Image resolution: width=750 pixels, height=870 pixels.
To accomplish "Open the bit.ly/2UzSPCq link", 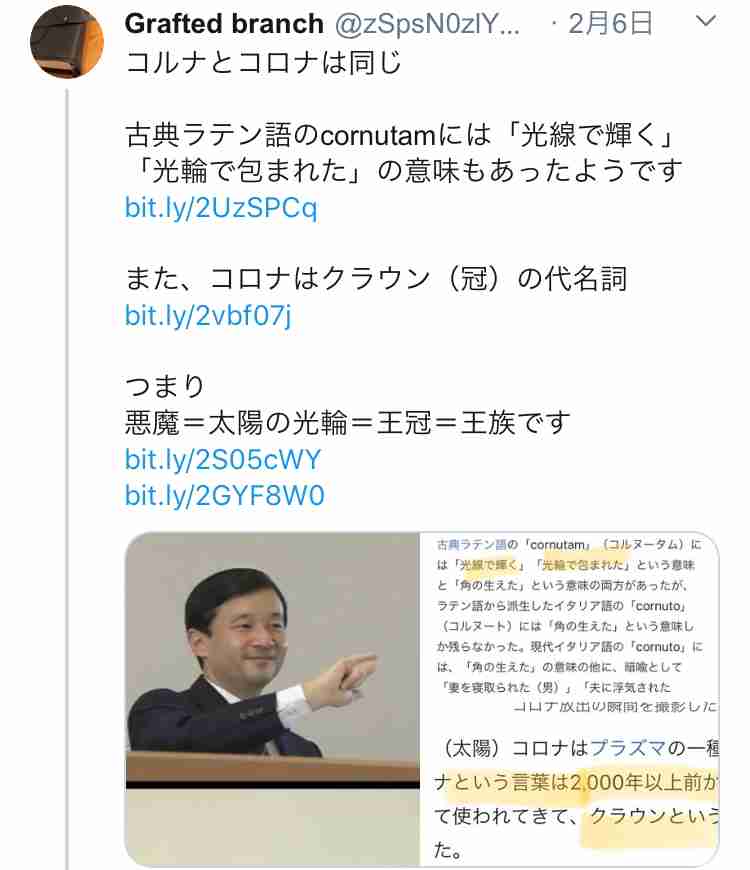I will coord(221,208).
